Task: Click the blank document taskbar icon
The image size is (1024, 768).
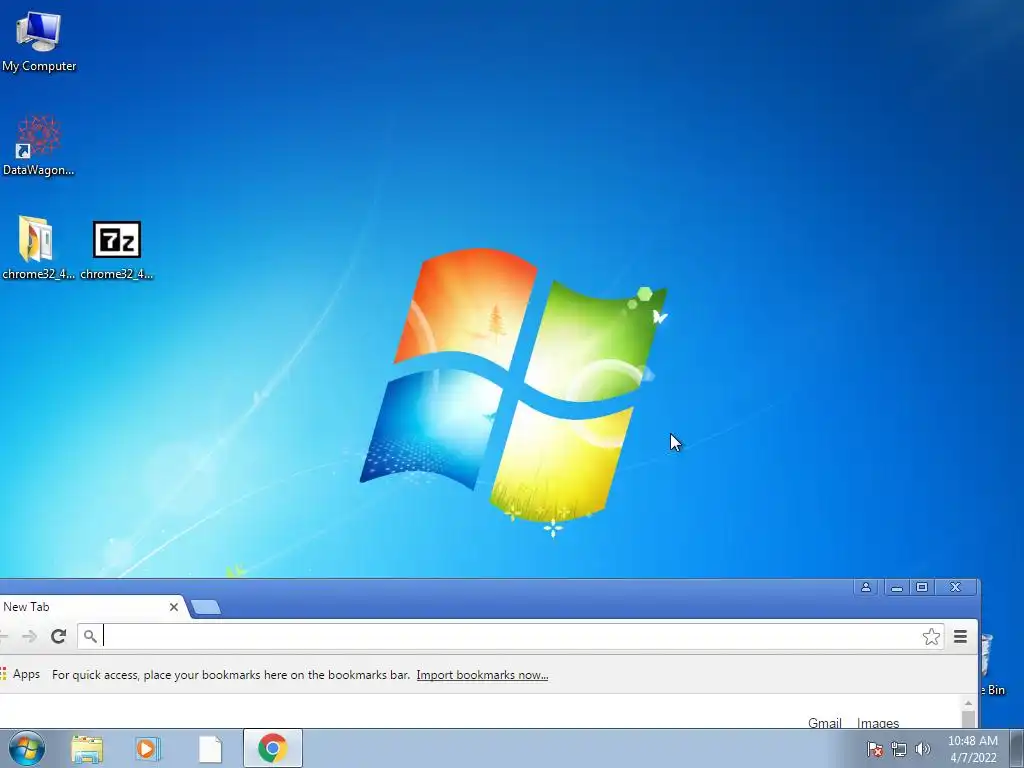Action: click(x=210, y=749)
